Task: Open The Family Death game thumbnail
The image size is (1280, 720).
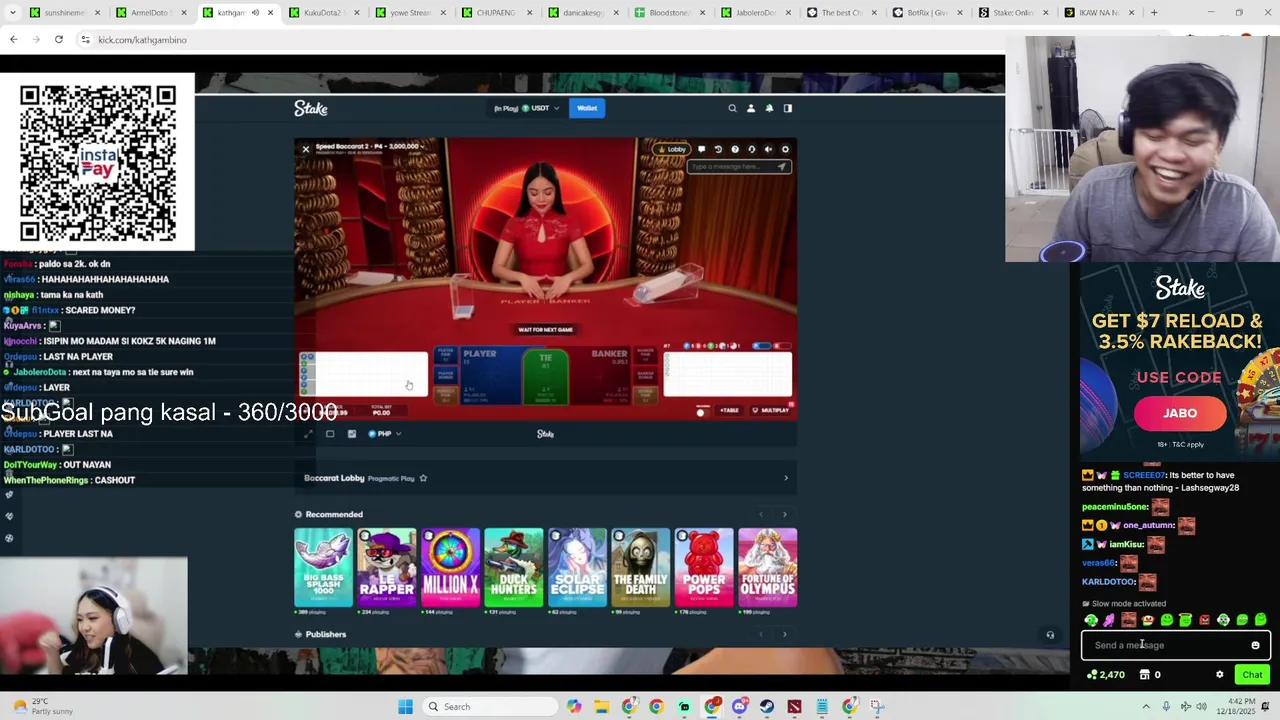Action: point(640,567)
